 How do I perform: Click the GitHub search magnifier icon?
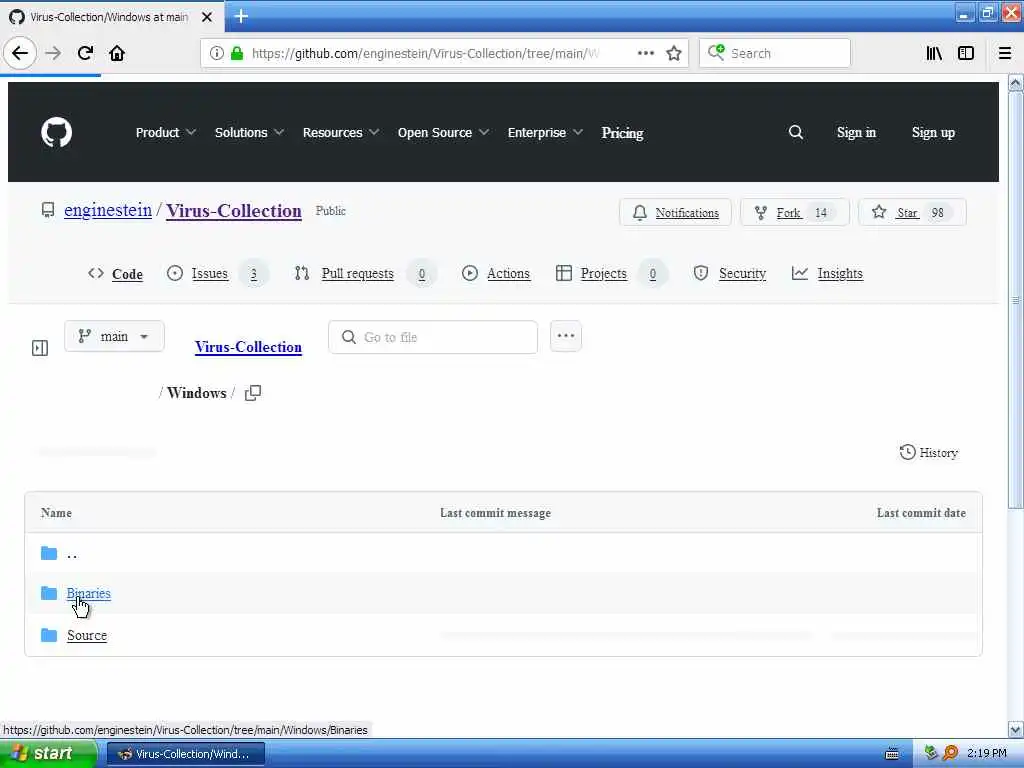pos(795,133)
